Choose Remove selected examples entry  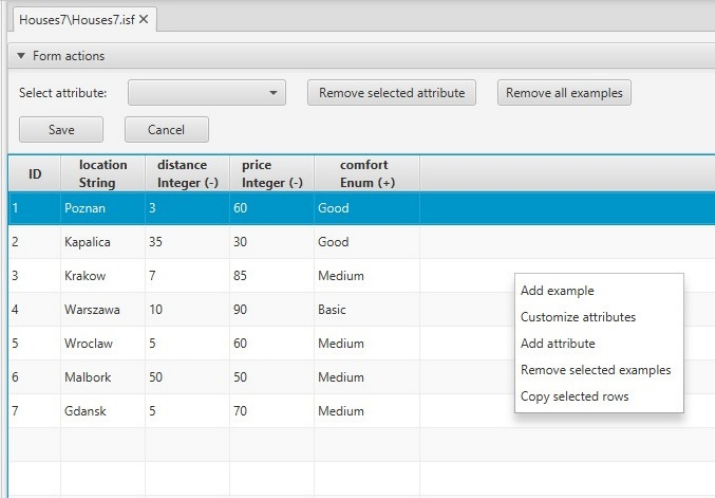point(596,370)
